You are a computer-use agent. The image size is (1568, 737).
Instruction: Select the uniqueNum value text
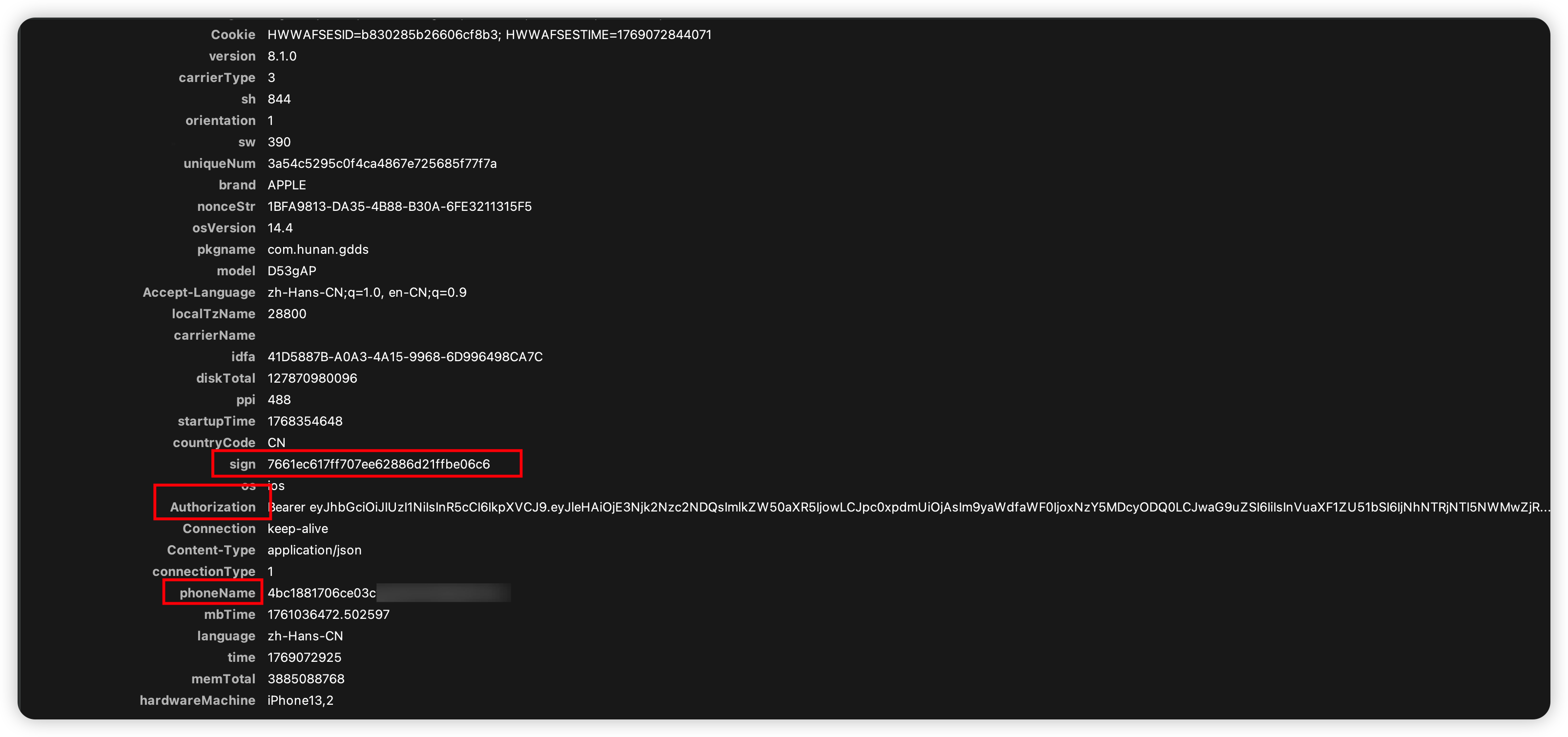point(382,164)
